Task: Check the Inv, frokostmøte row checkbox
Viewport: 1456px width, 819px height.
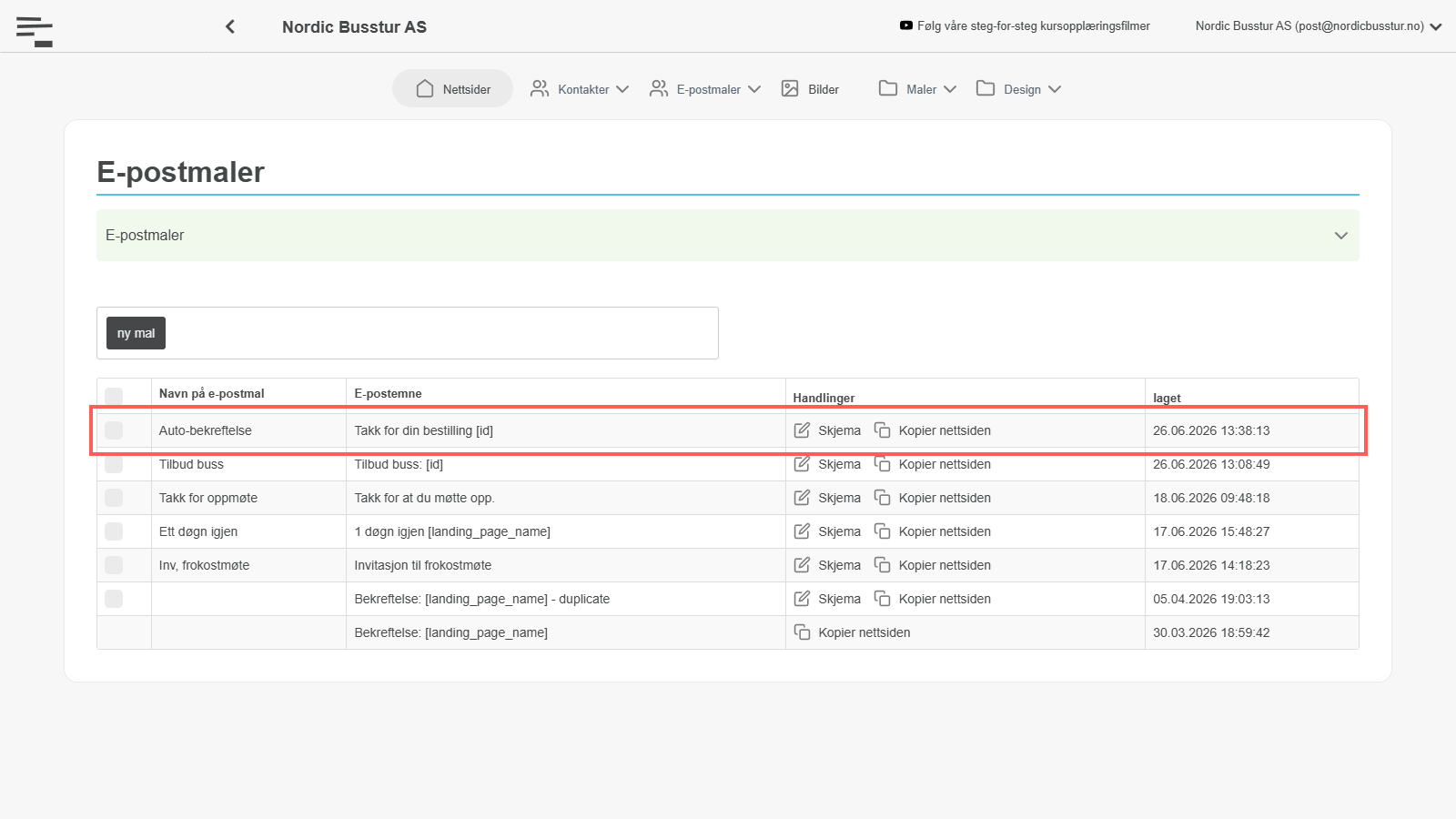Action: click(x=114, y=565)
